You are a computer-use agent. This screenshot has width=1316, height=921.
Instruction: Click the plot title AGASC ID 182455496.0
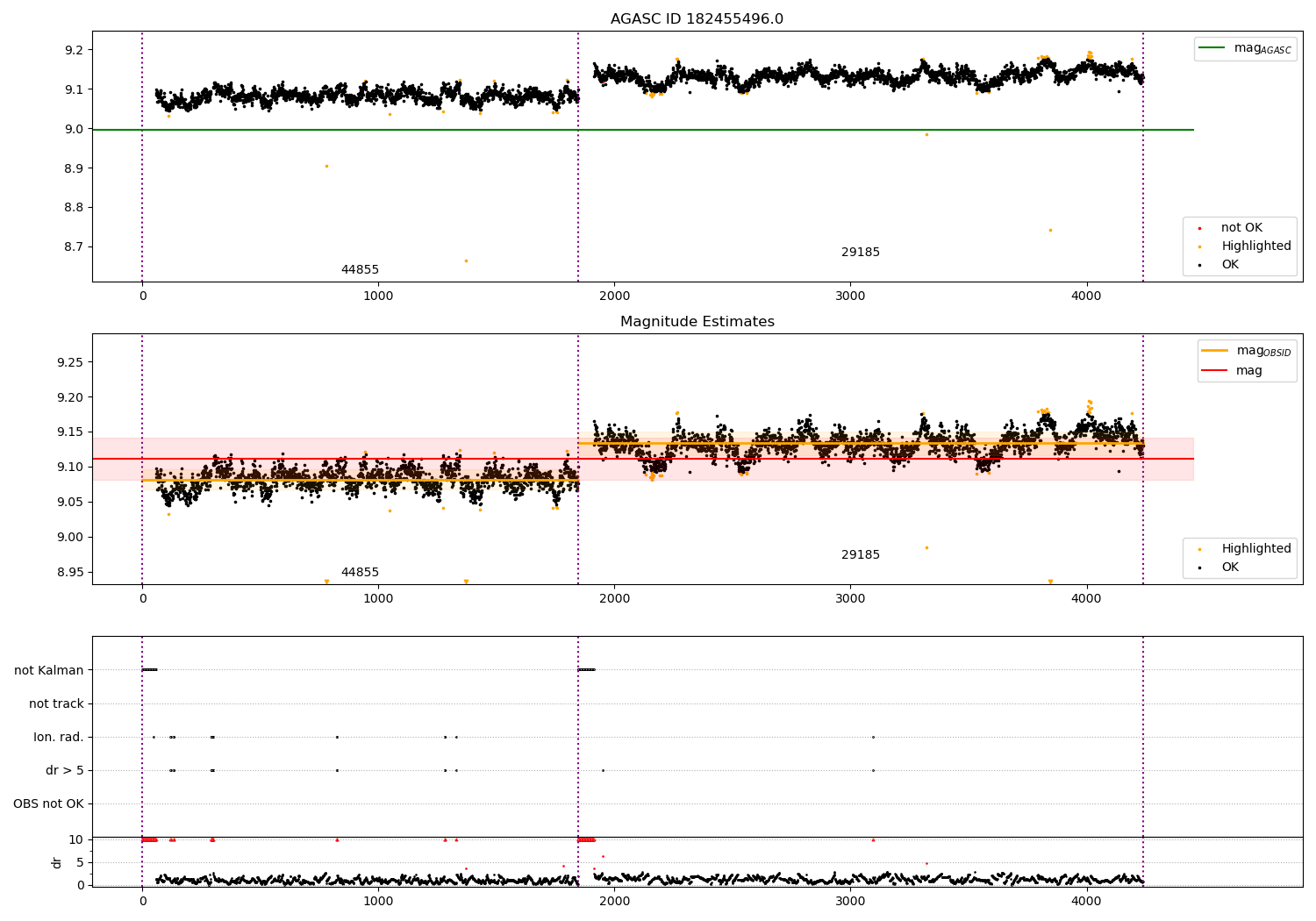click(x=697, y=19)
